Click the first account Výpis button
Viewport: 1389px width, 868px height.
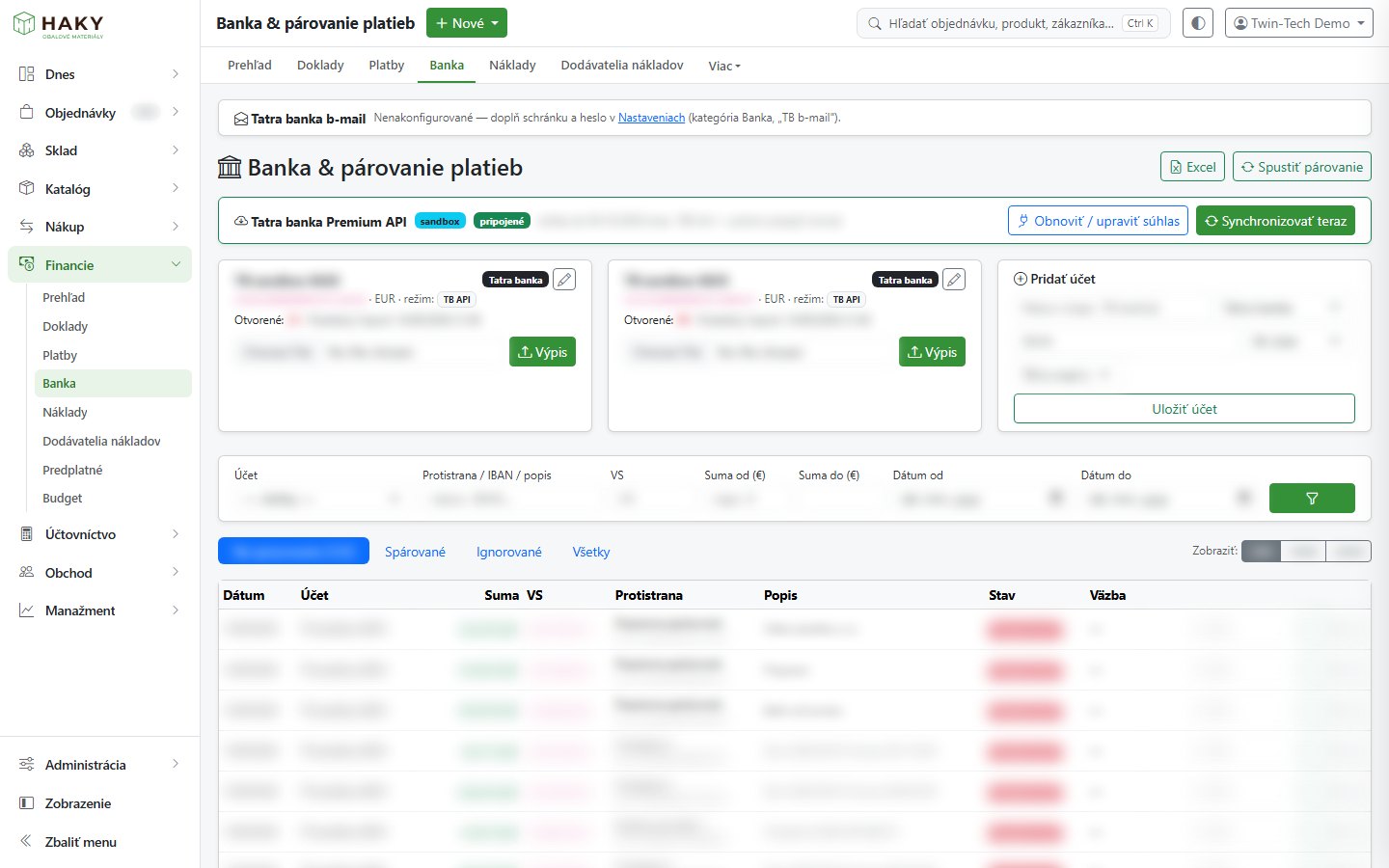pyautogui.click(x=542, y=352)
